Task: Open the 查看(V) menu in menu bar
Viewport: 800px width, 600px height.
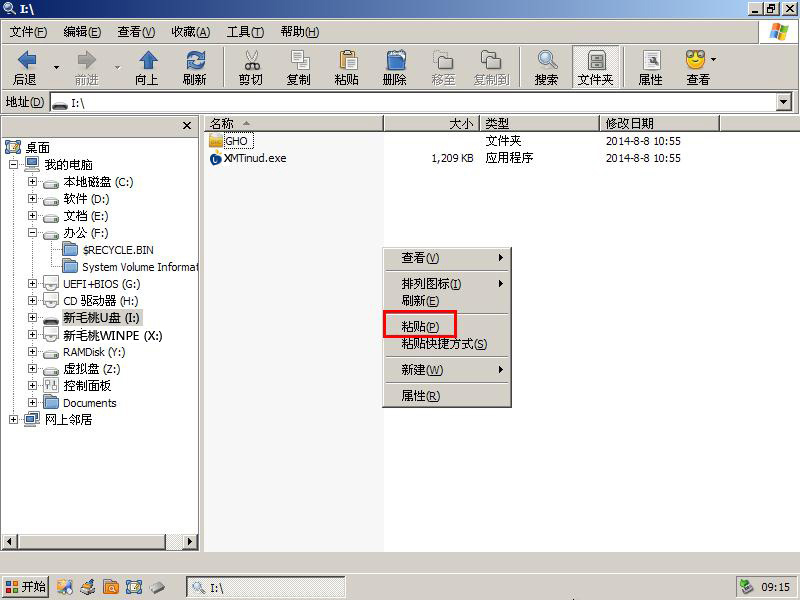Action: point(136,32)
